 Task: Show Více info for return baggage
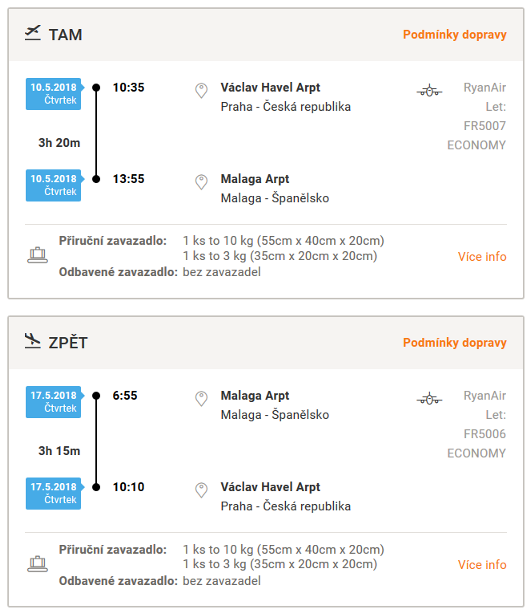click(x=482, y=565)
